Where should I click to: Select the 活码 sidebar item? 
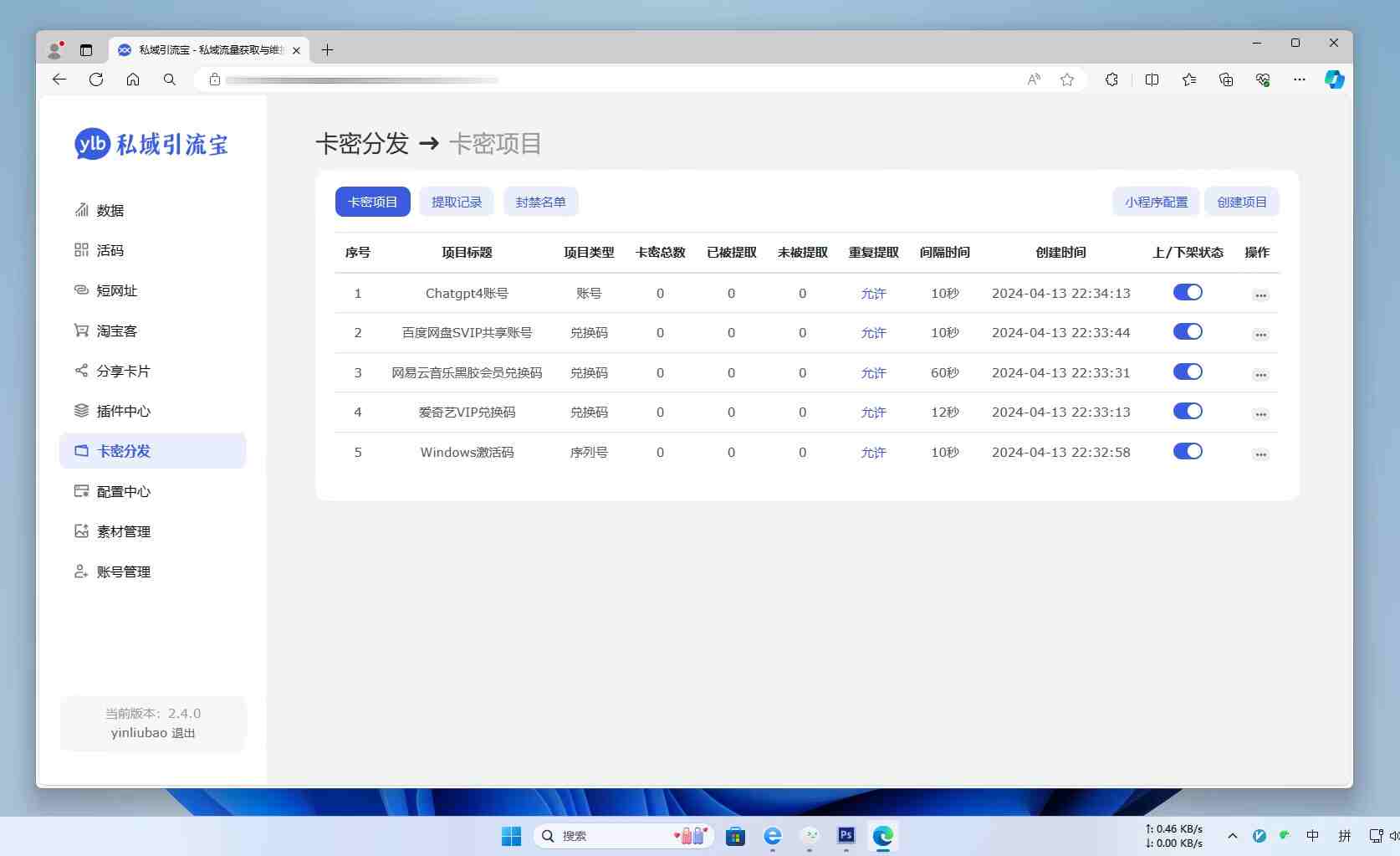pyautogui.click(x=109, y=250)
